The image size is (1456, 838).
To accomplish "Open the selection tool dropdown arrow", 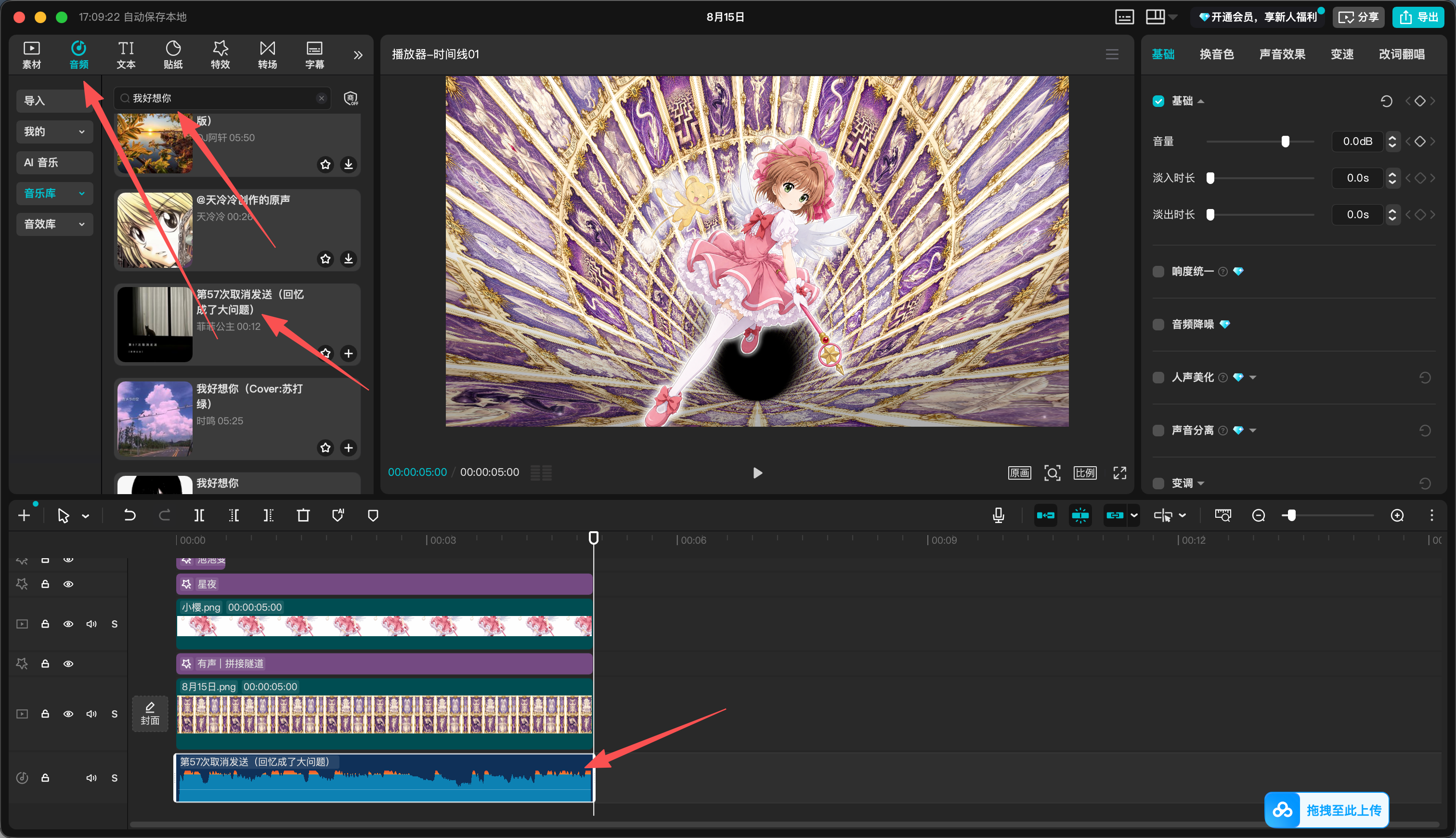I will tap(86, 516).
